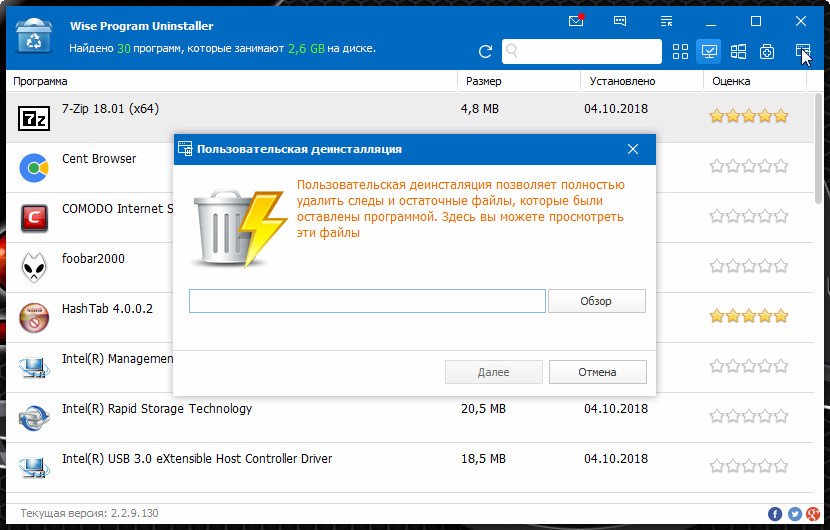Click the 4,8 MB size value
Image resolution: width=830 pixels, height=530 pixels.
480,109
